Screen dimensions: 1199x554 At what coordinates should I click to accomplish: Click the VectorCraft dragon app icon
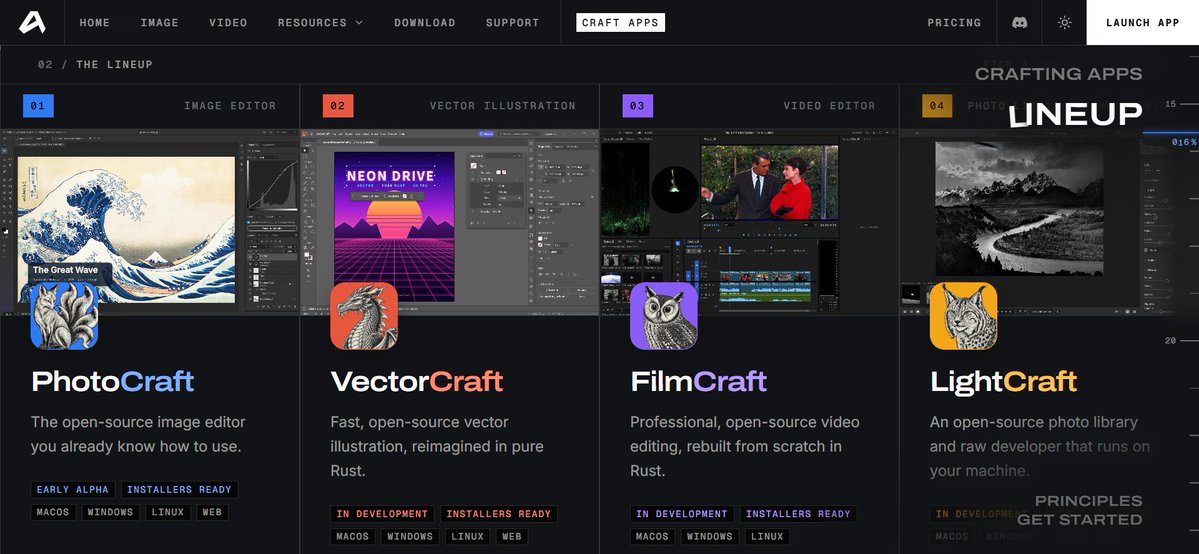tap(364, 316)
